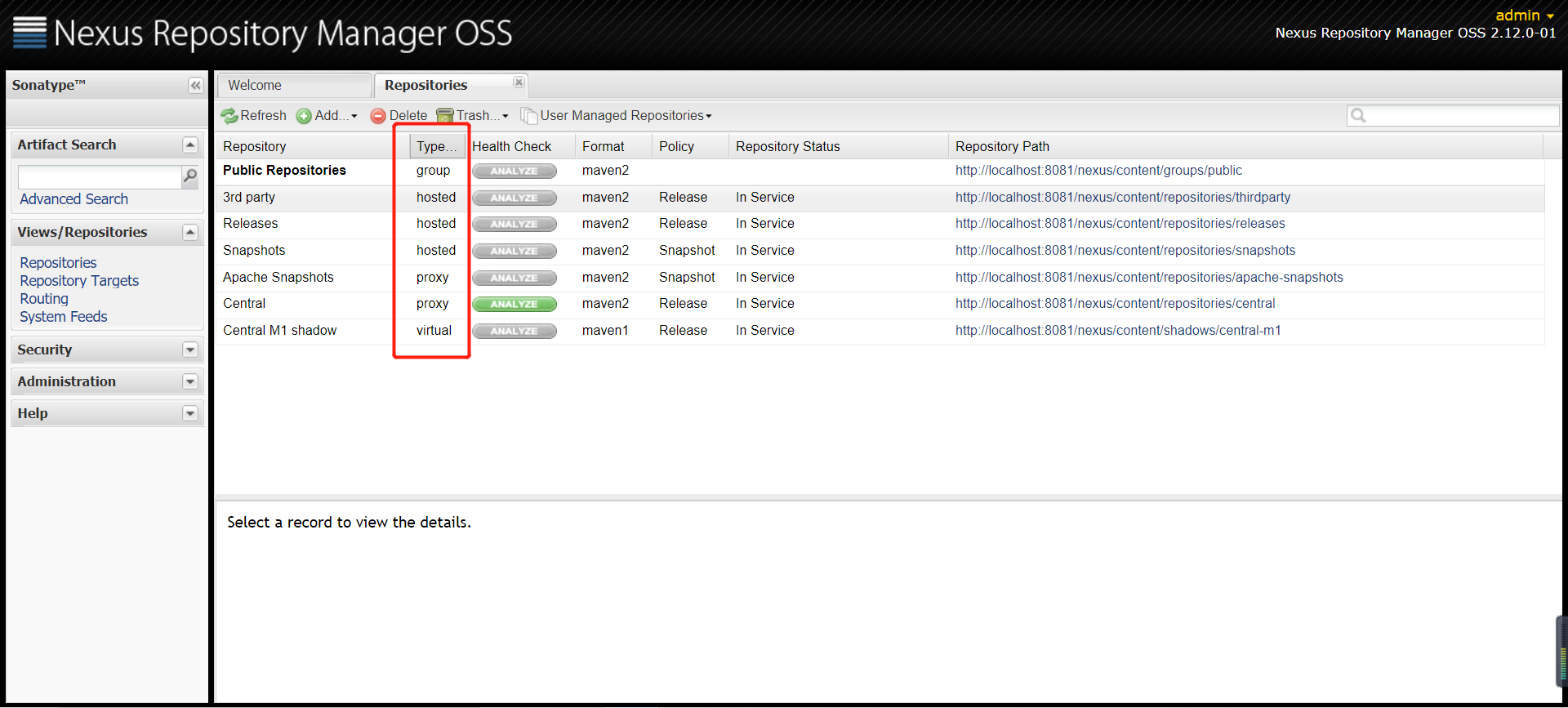Viewport: 1568px width, 708px height.
Task: Open Repository Targets link
Action: click(x=79, y=281)
